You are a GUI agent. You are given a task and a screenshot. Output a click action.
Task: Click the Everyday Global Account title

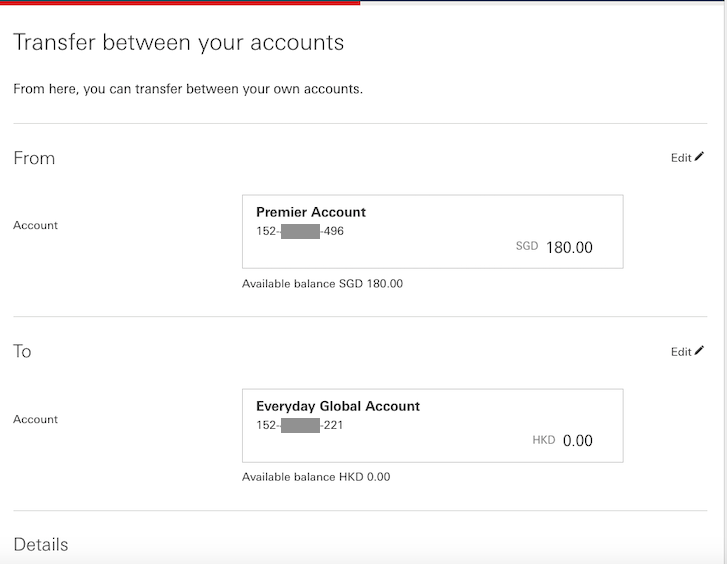pos(338,406)
